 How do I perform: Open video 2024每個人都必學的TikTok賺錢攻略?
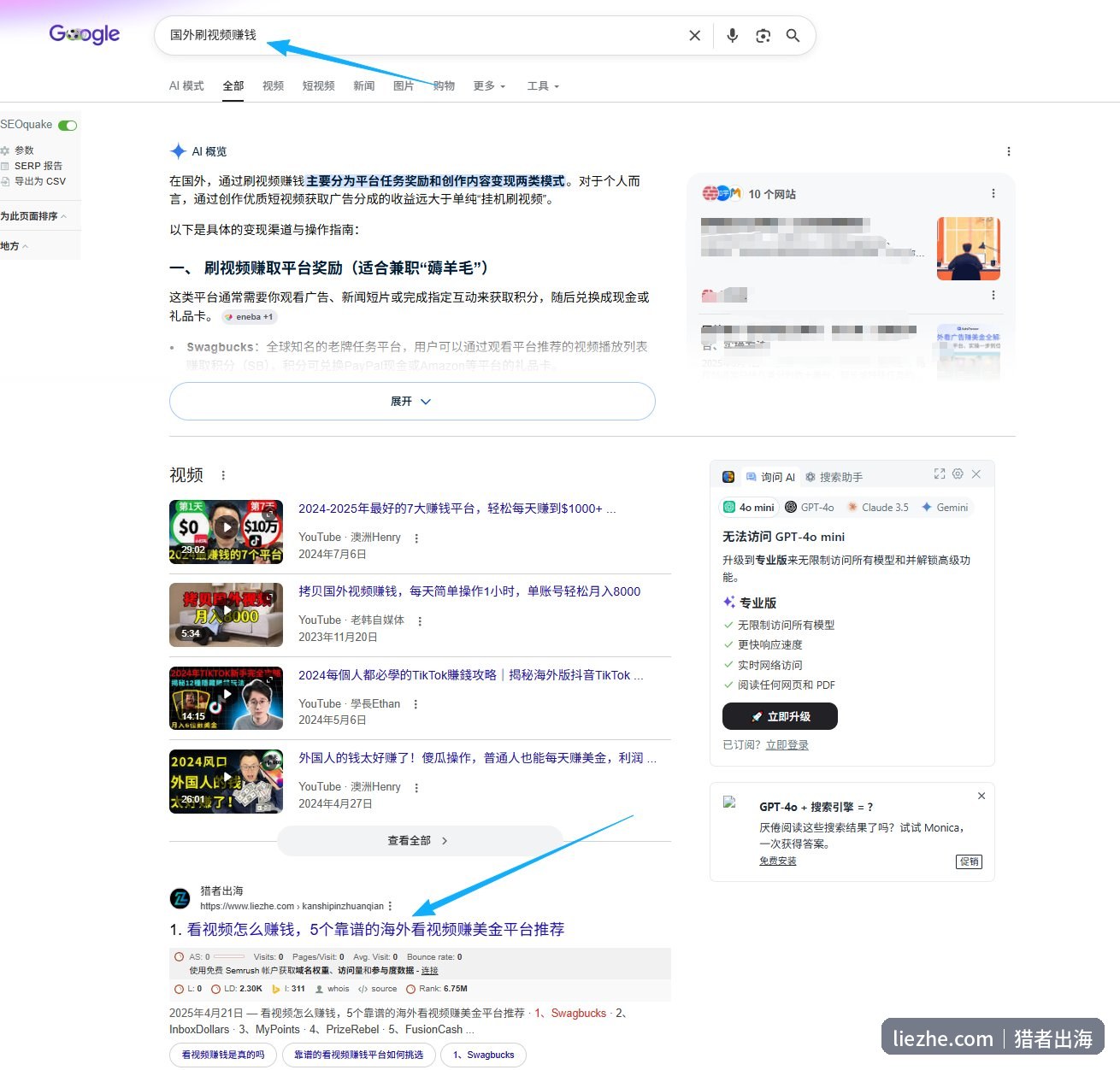[471, 675]
